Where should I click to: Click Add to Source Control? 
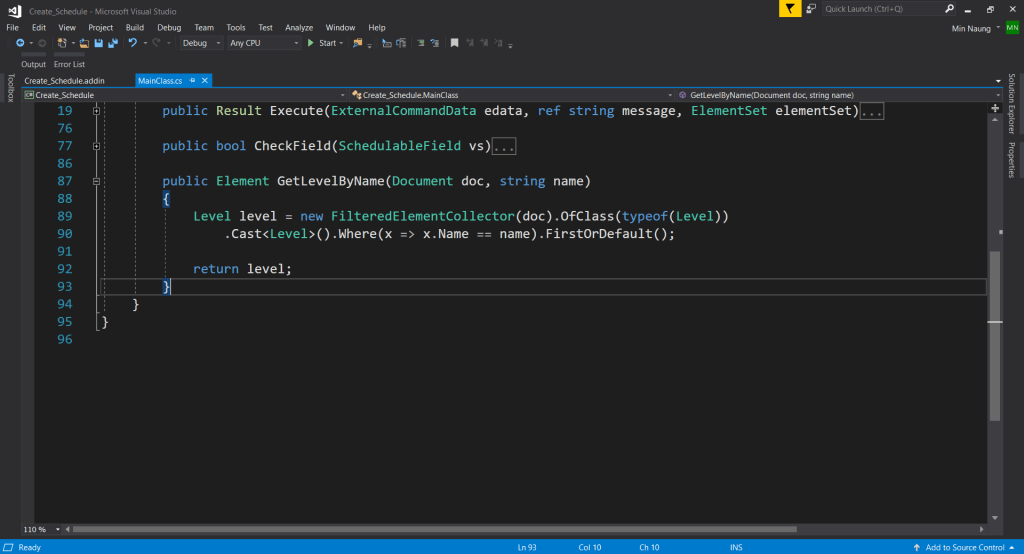click(964, 547)
